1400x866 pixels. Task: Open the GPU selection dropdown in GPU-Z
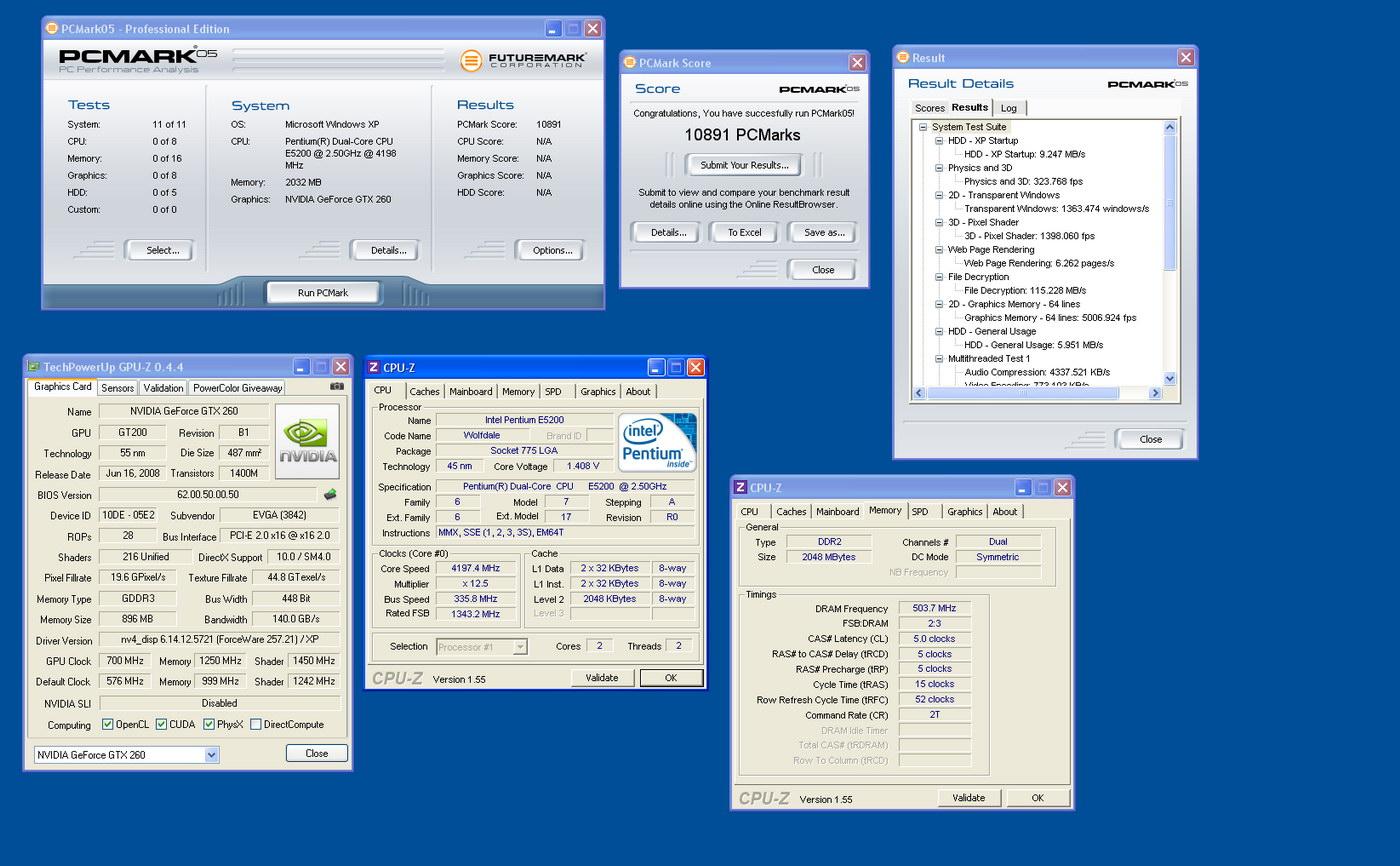pos(212,755)
